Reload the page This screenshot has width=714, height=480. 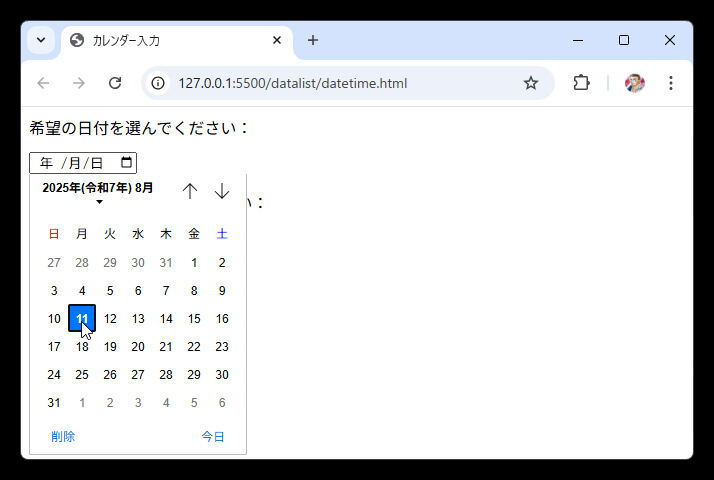pos(115,83)
